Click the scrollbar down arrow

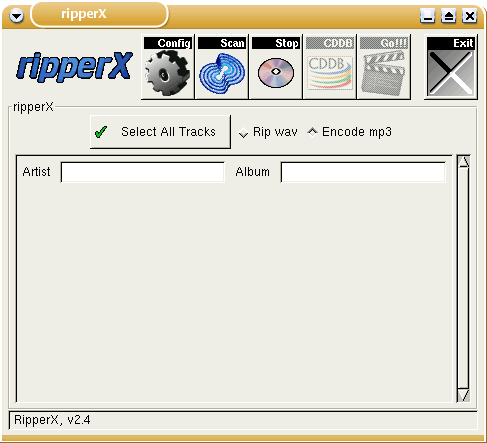[464, 395]
